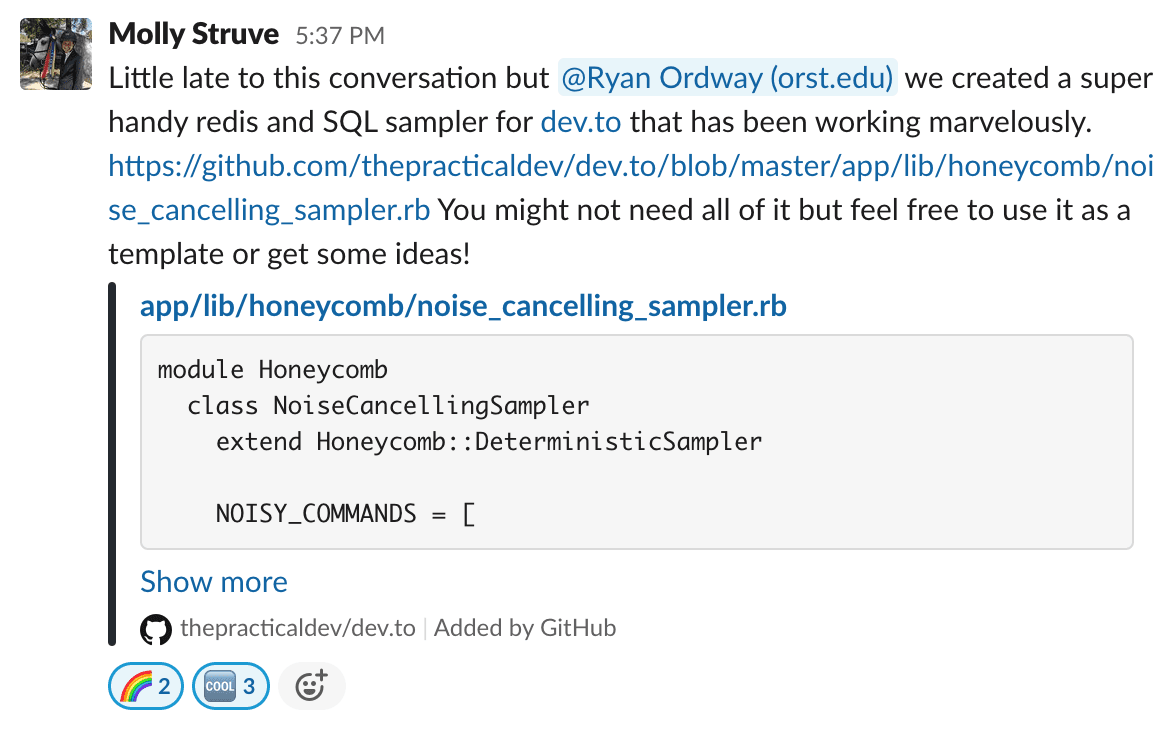Viewport: 1170px width, 738px height.
Task: Click the GitHub octocat icon
Action: (155, 629)
